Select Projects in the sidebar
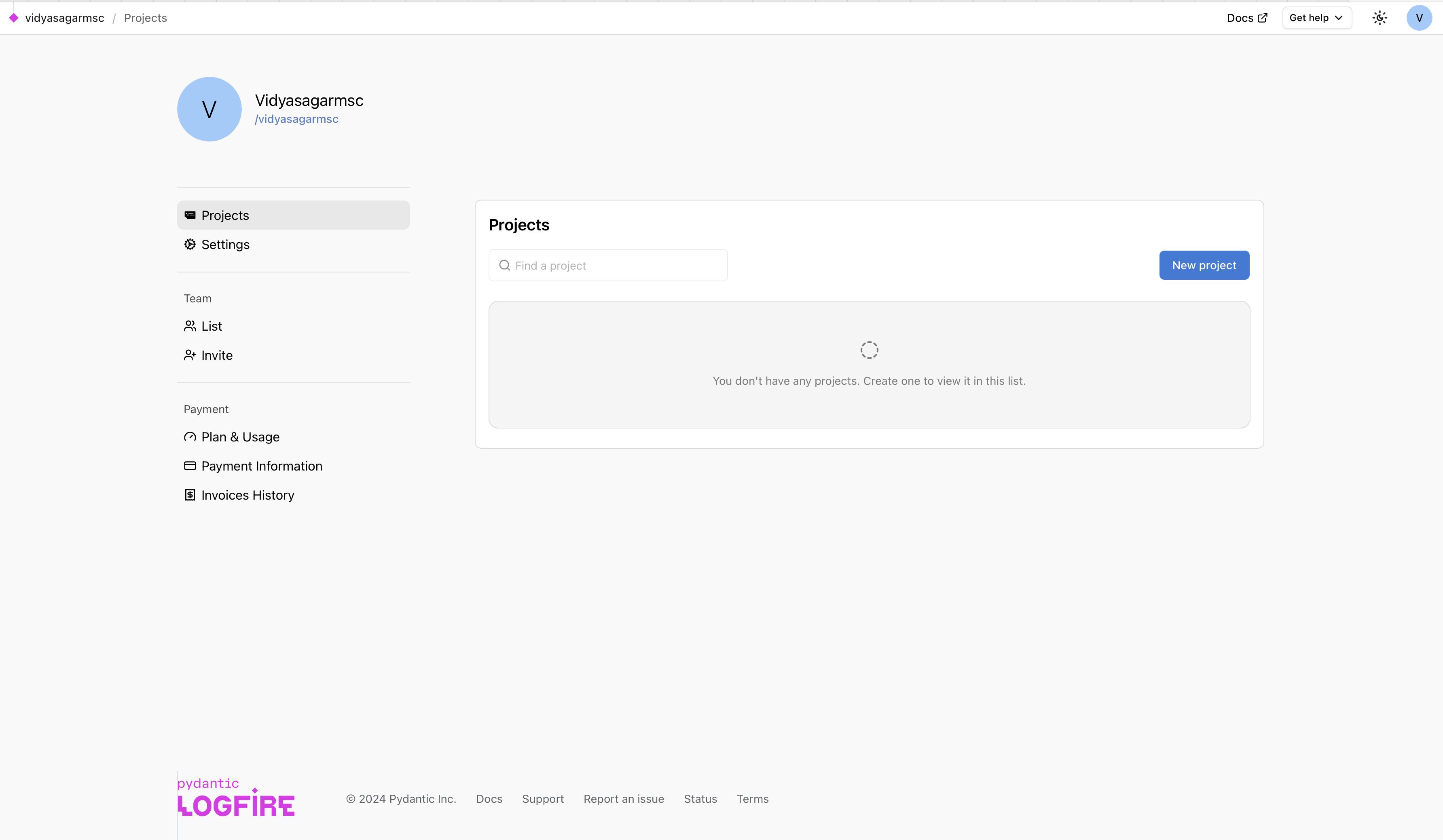 tap(225, 215)
